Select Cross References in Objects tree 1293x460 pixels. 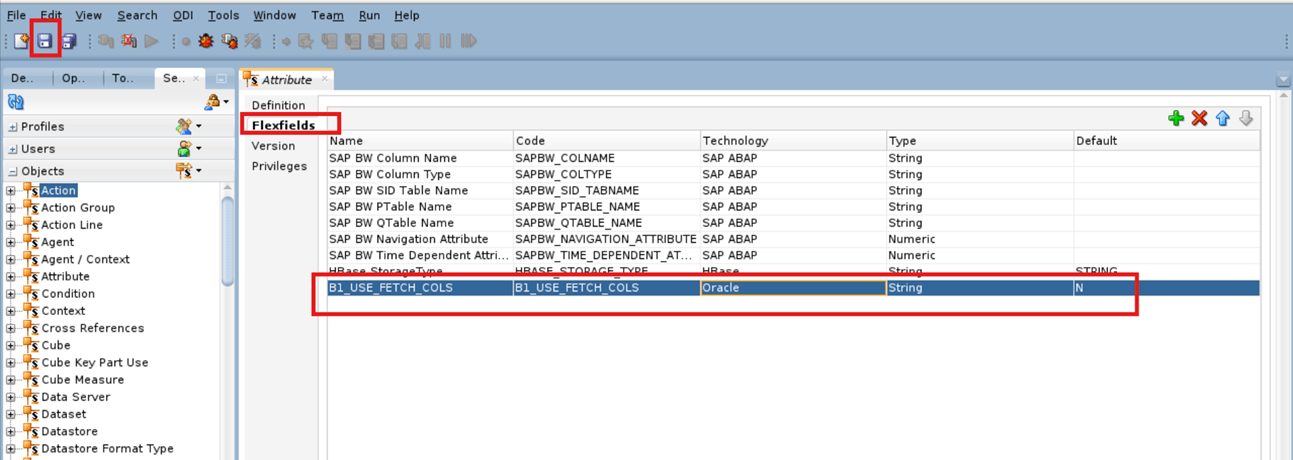(x=92, y=328)
